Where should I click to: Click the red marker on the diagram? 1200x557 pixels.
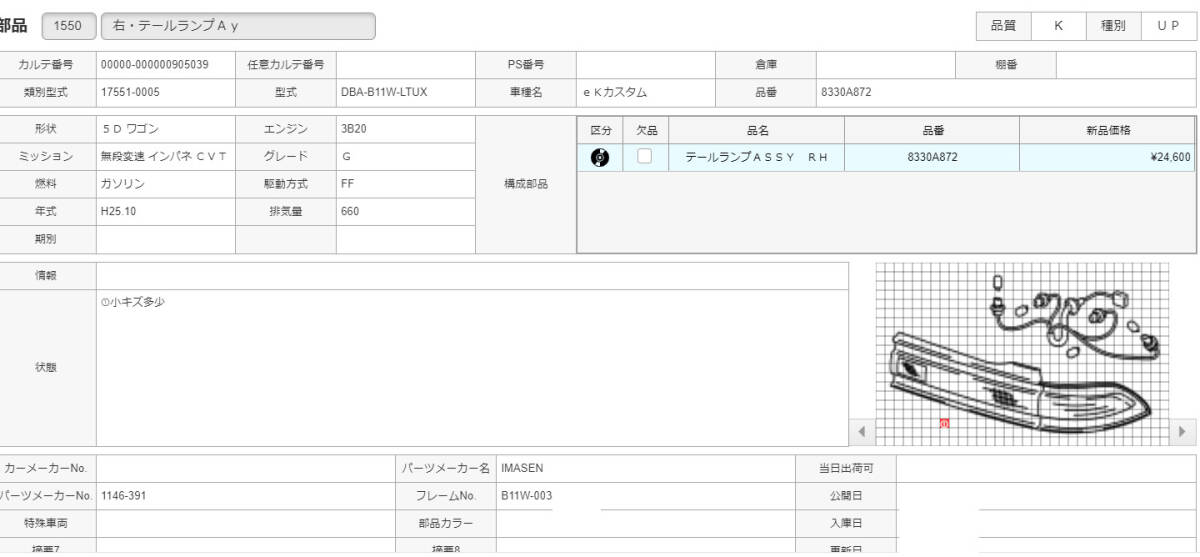coord(944,424)
